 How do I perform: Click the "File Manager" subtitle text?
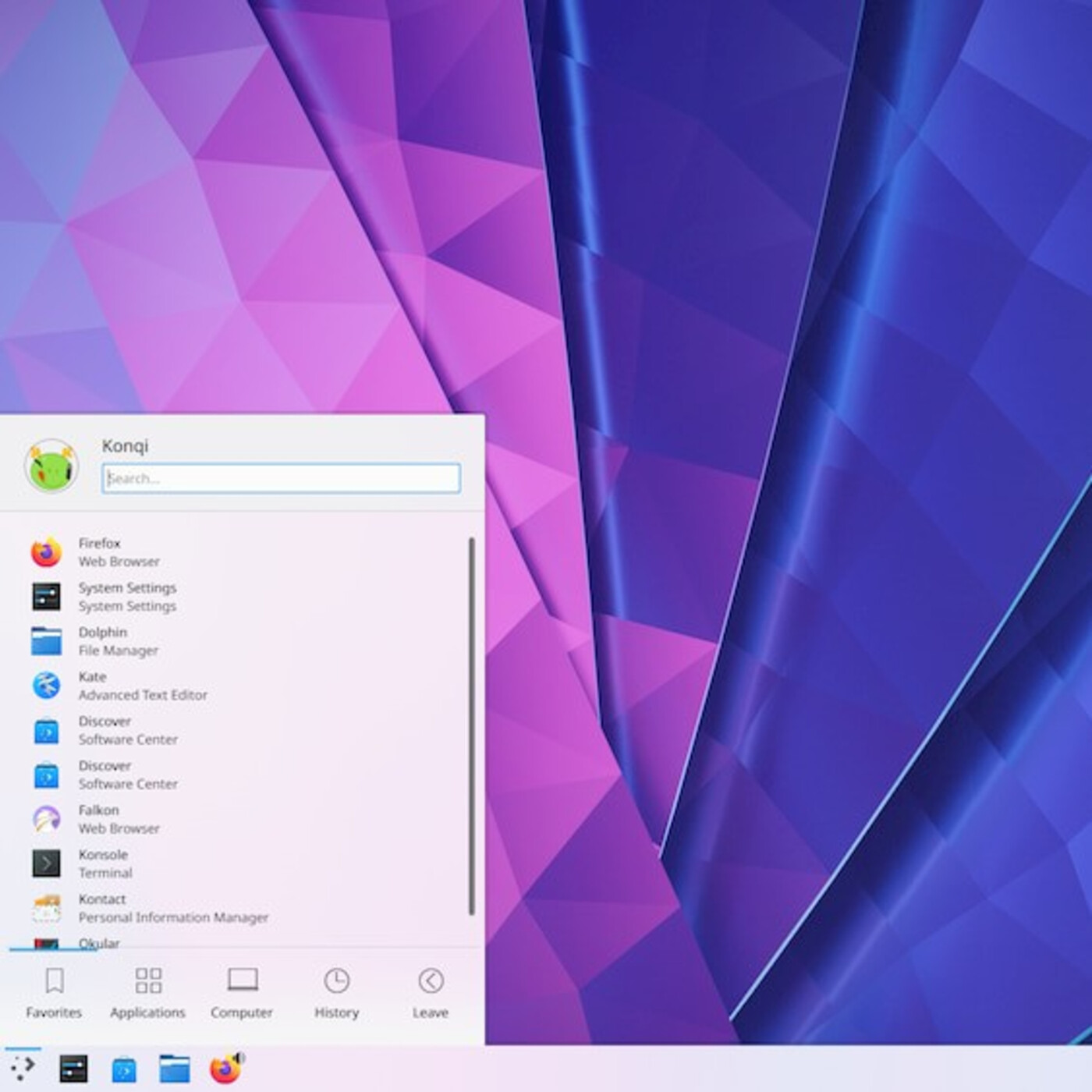pos(118,651)
